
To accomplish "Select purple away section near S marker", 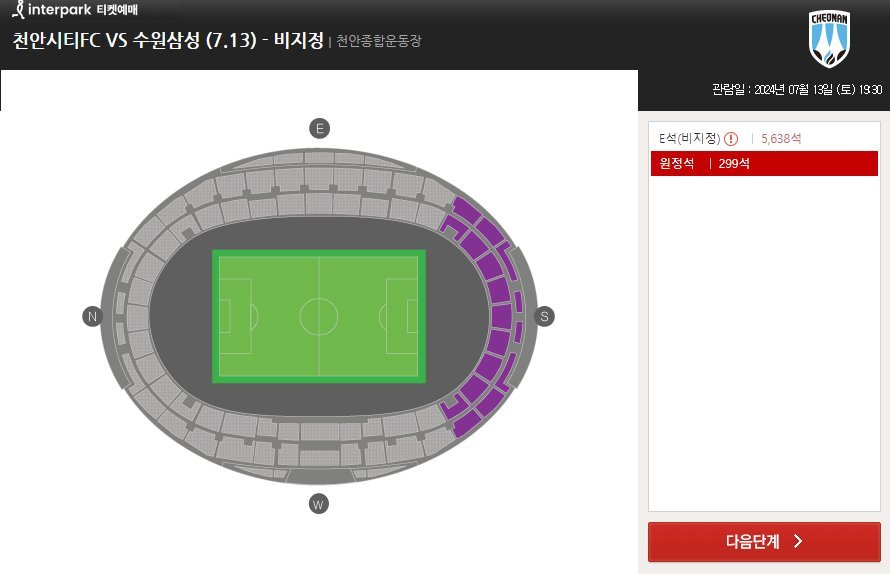I will (x=501, y=316).
